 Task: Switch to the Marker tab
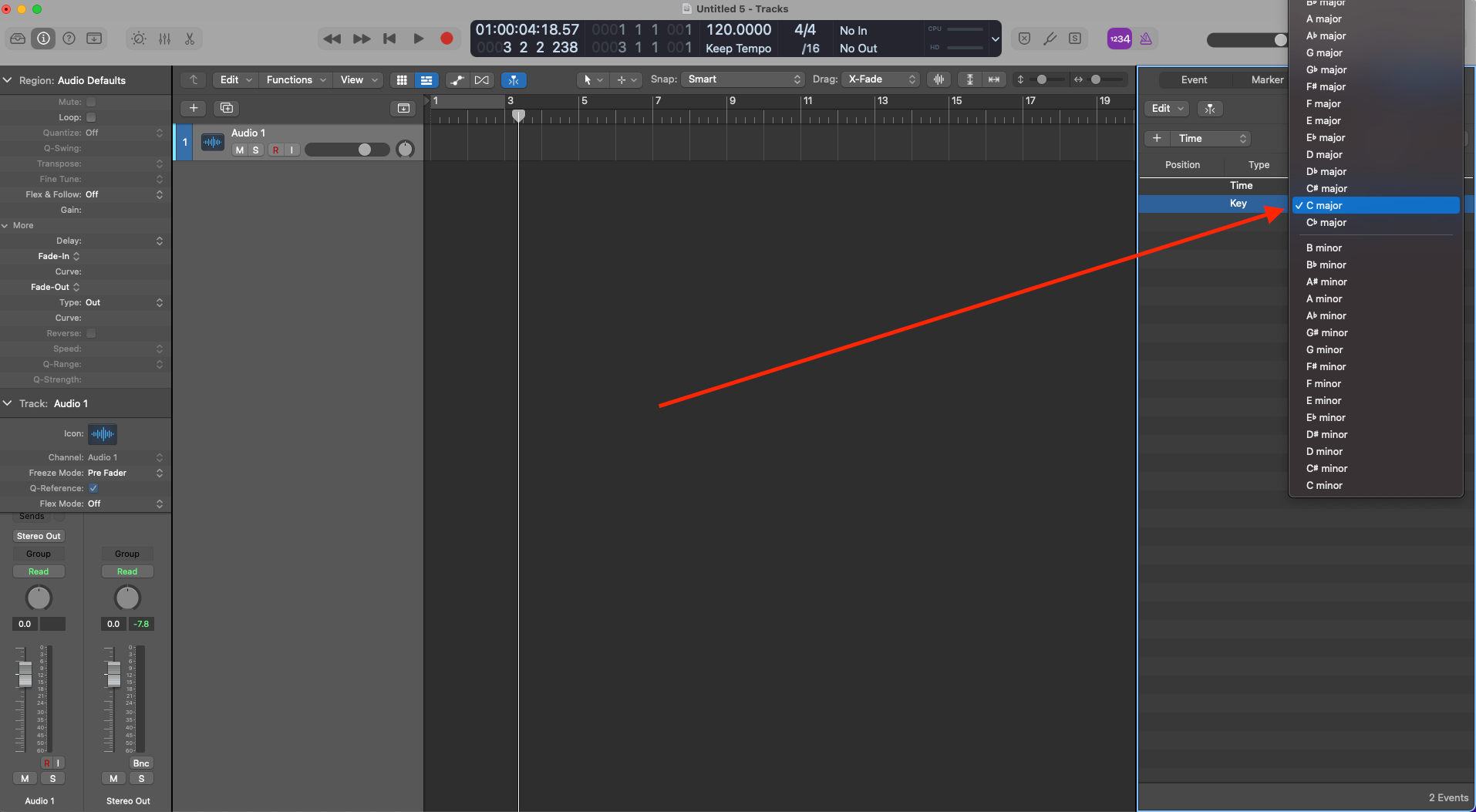pyautogui.click(x=1265, y=79)
